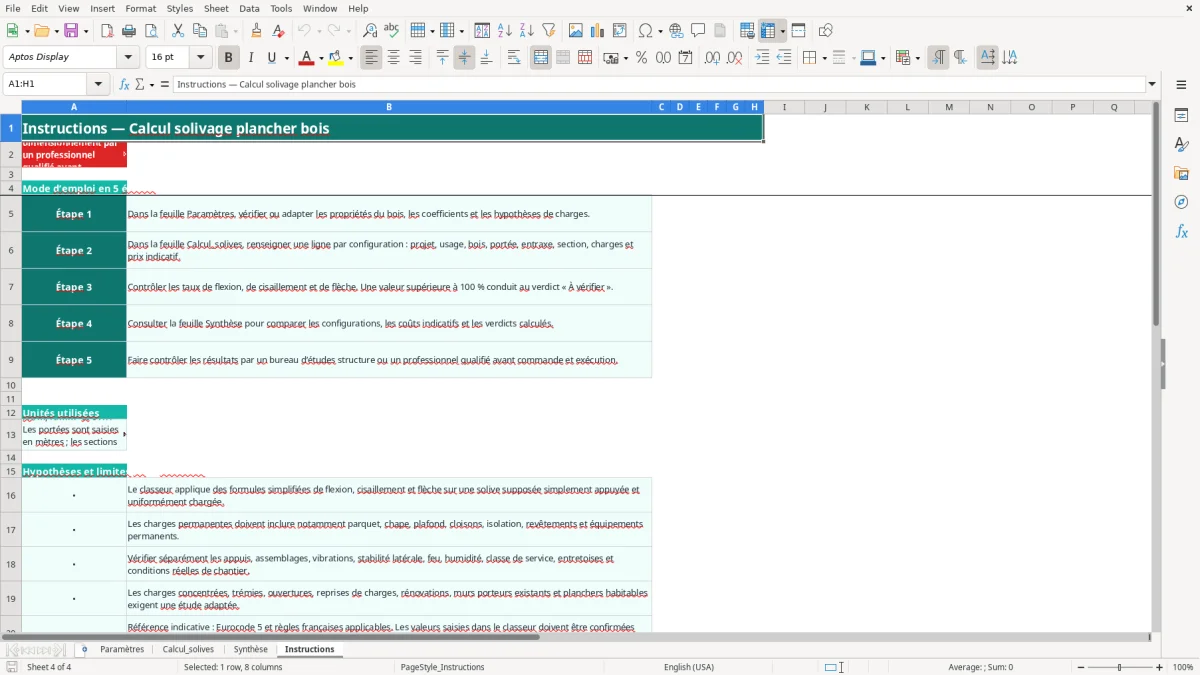1200x675 pixels.
Task: Toggle Freeze Rows and Columns
Action: tap(768, 31)
